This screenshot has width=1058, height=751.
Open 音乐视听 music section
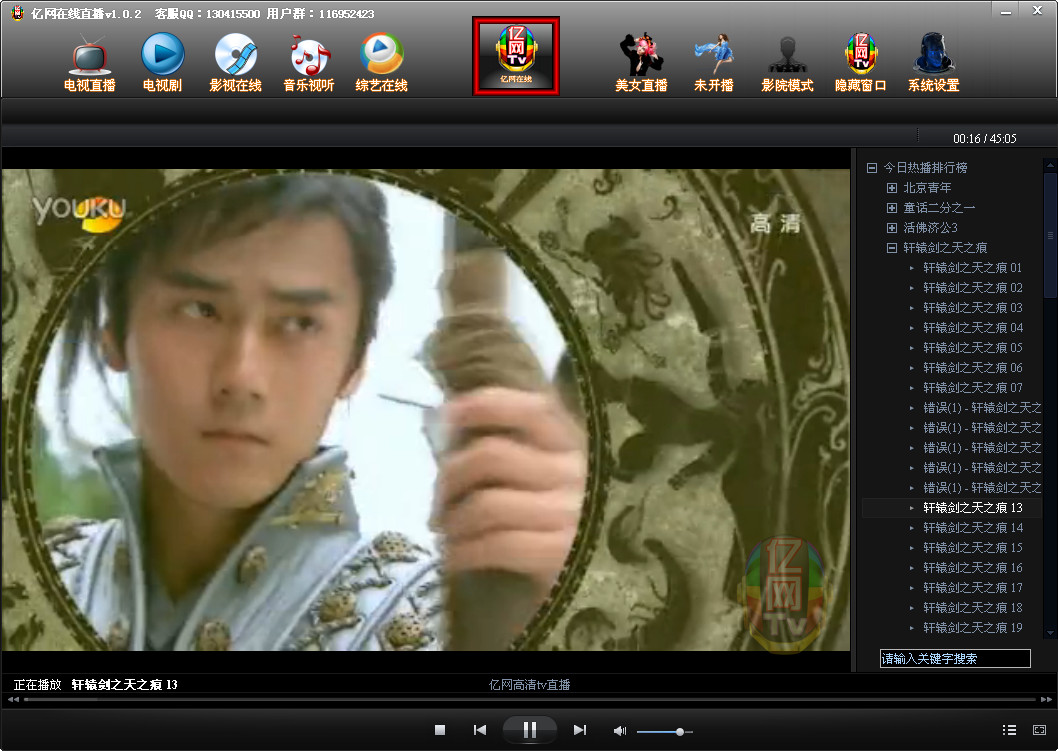click(x=308, y=64)
